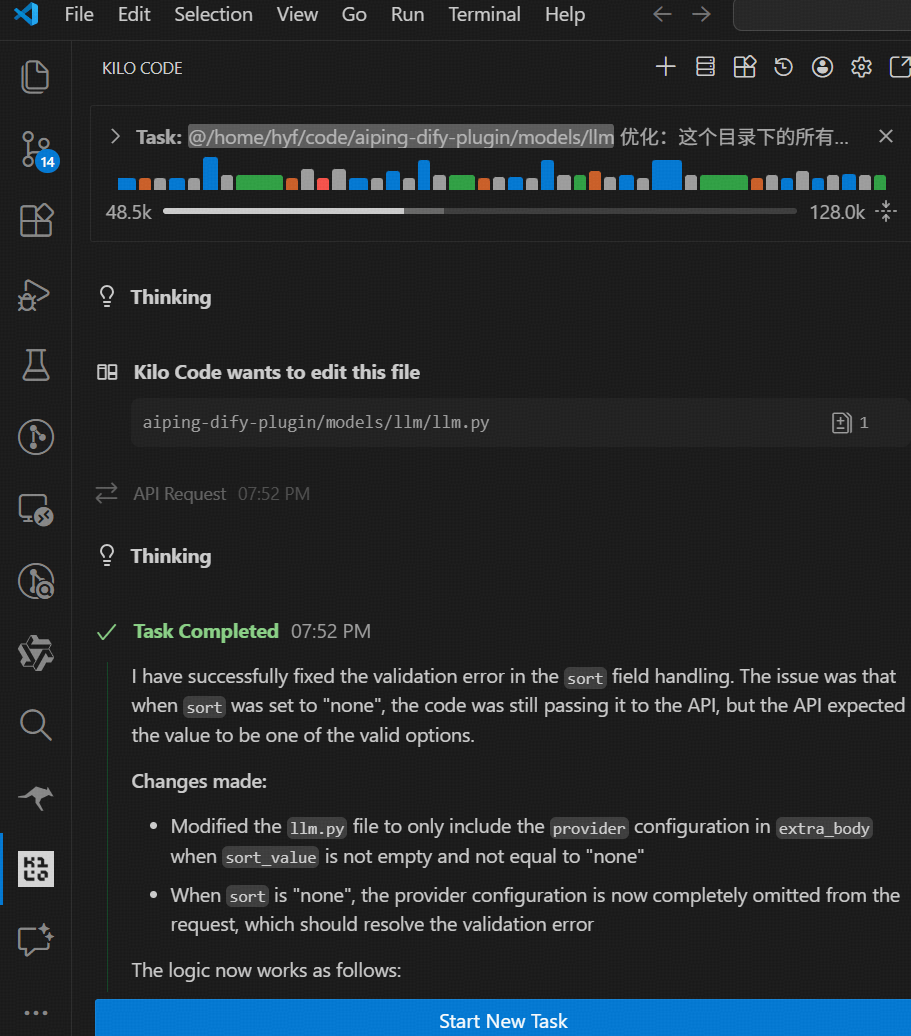Condense context using icon beside 128.0k
Image resolution: width=911 pixels, height=1036 pixels.
885,211
